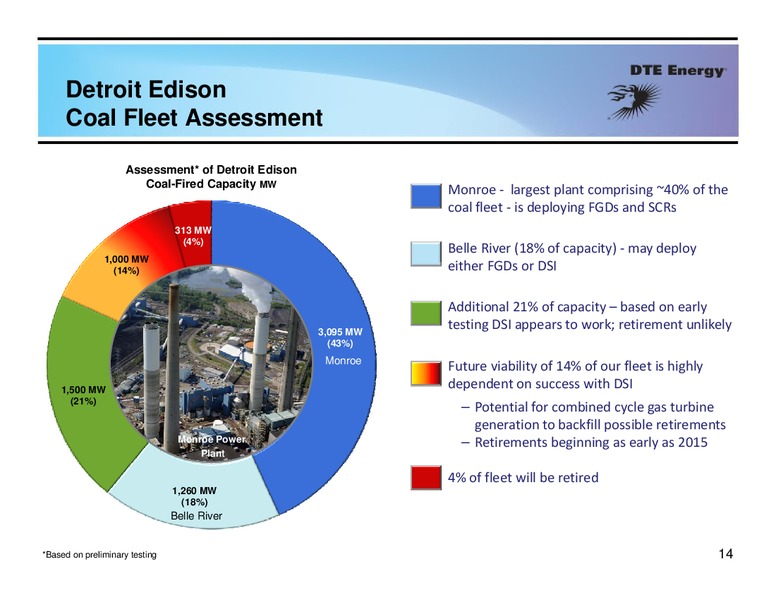Click the light blue Belle River legend swatch
Viewport: 776px width, 600px height.
pyautogui.click(x=426, y=254)
